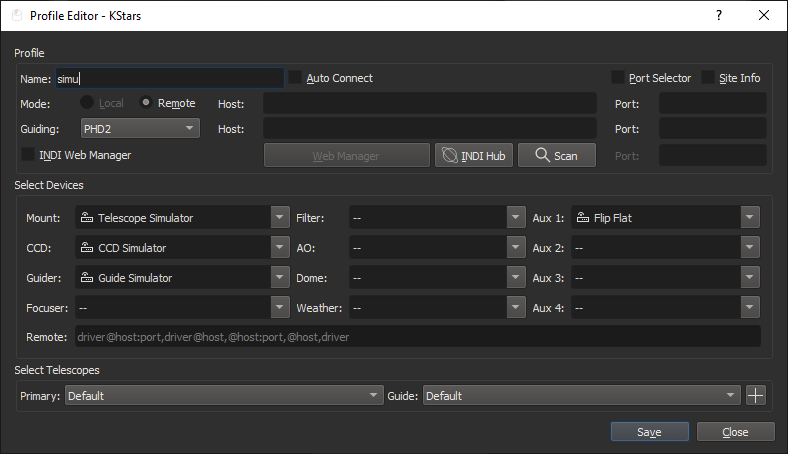Click the profile Name input field

tap(170, 78)
